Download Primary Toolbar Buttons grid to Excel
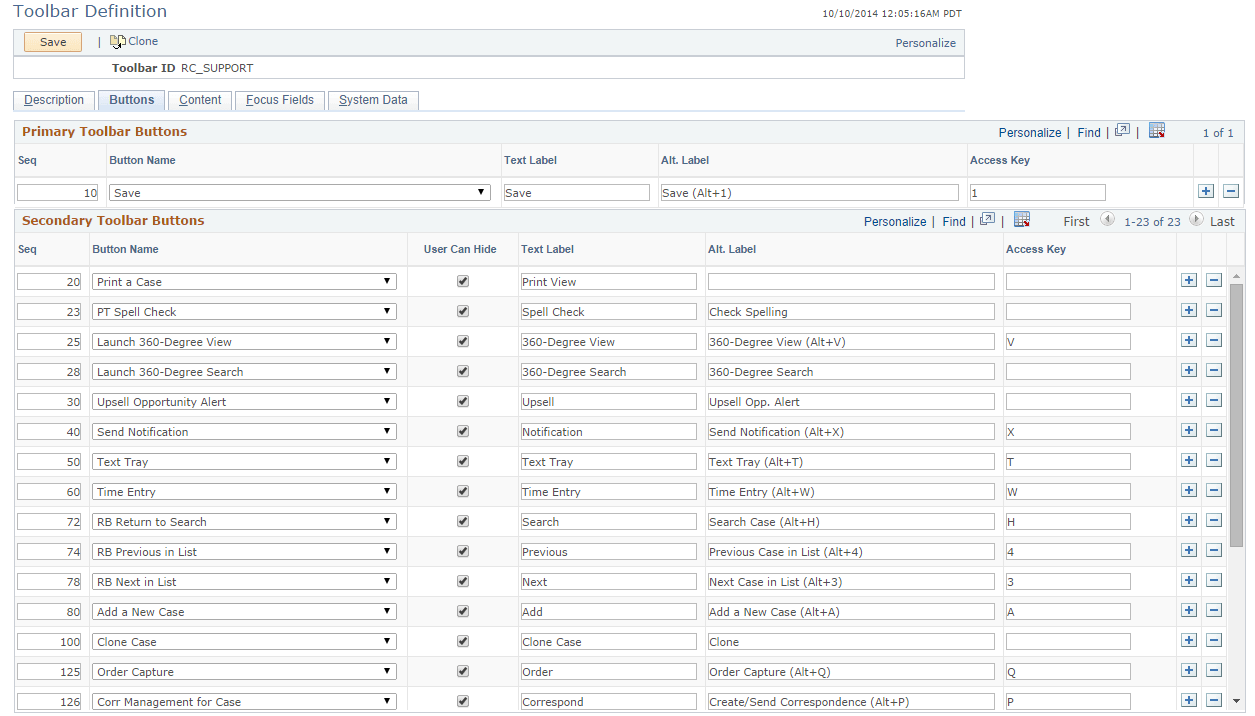Screen dimensions: 1255x716 click(1157, 131)
